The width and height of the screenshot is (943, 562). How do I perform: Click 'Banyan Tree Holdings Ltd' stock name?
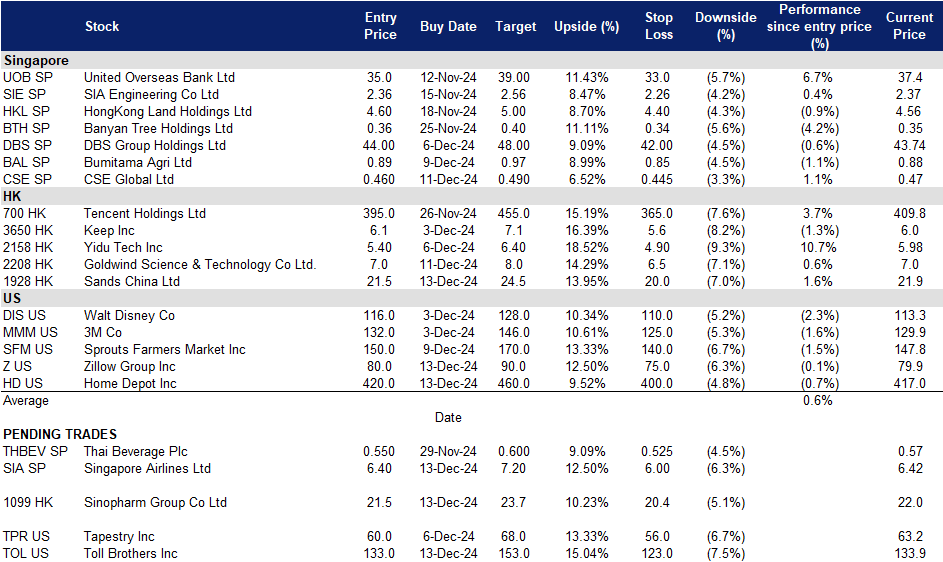point(158,128)
